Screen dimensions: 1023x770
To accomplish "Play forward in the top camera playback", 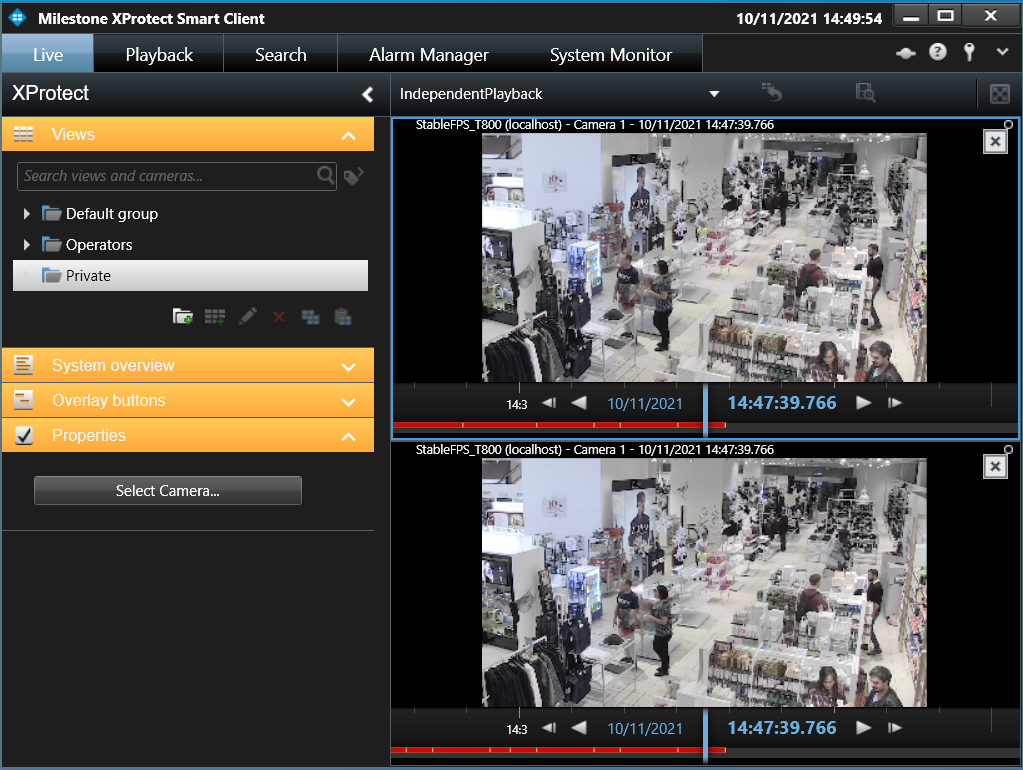I will click(x=863, y=403).
